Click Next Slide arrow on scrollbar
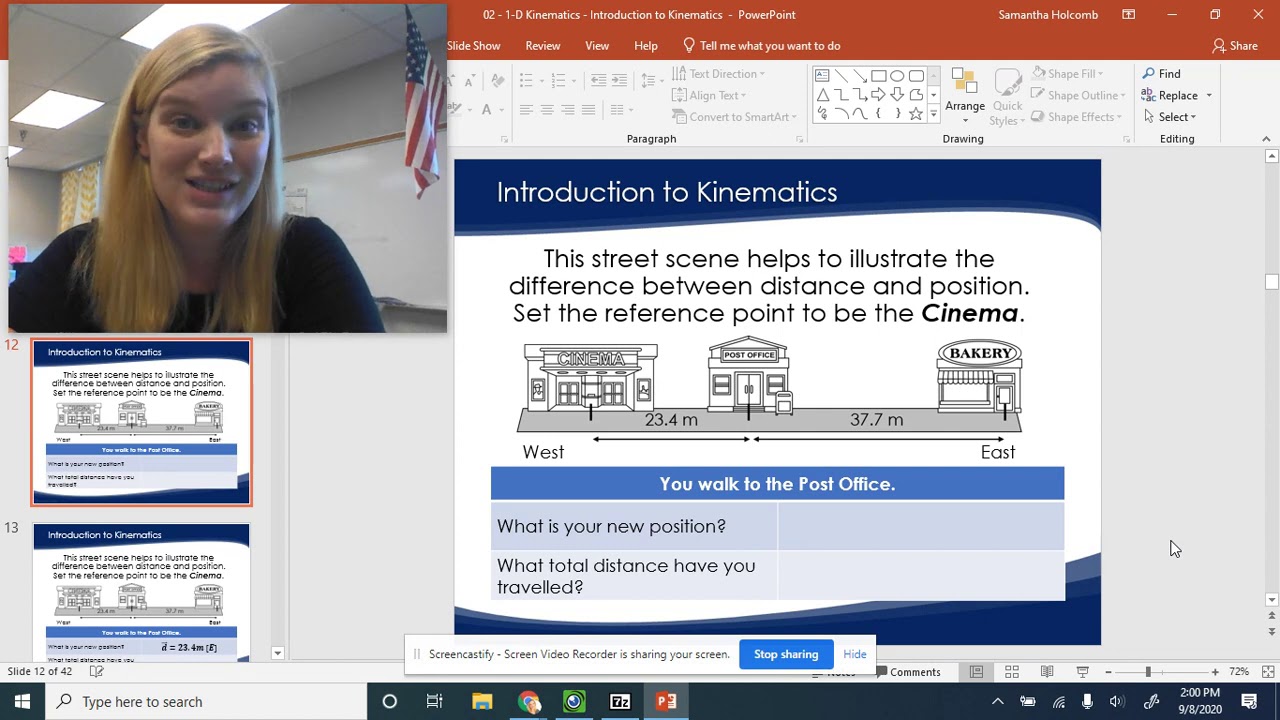Image resolution: width=1280 pixels, height=720 pixels. [1272, 632]
